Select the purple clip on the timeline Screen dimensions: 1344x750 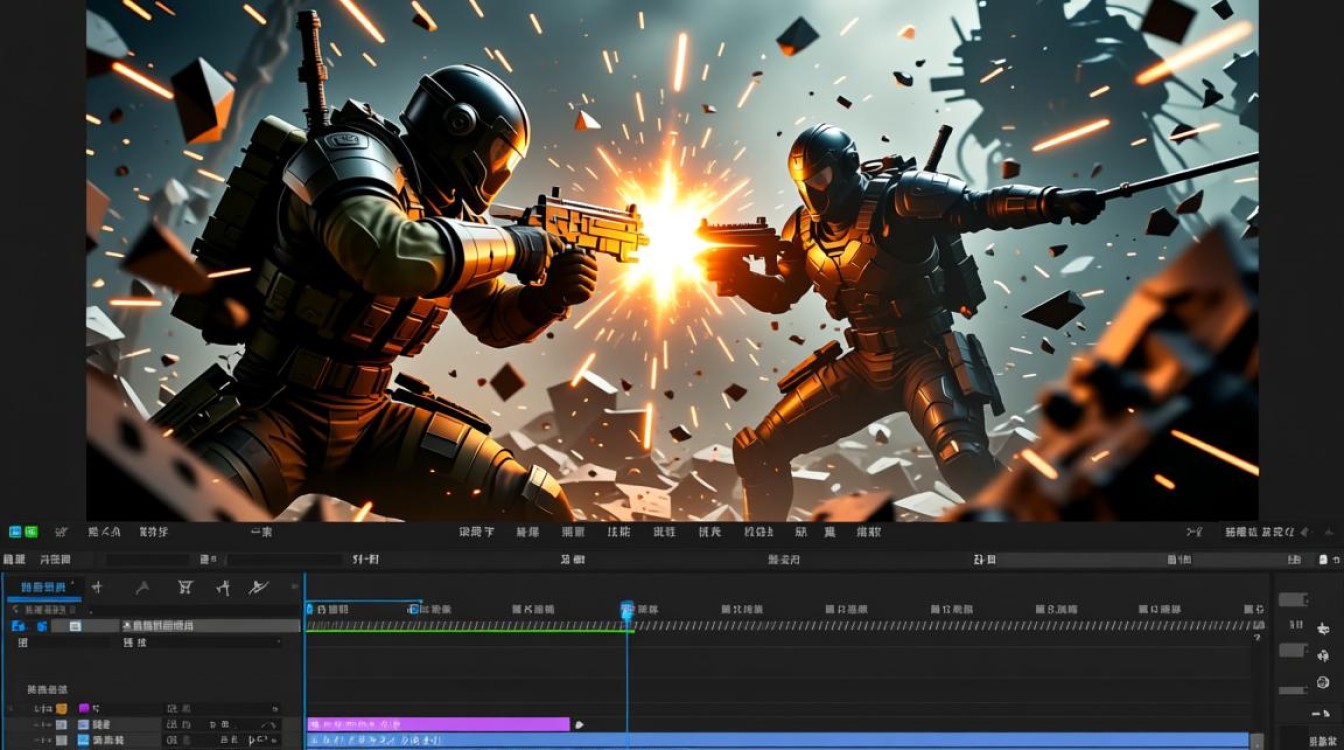(x=438, y=724)
